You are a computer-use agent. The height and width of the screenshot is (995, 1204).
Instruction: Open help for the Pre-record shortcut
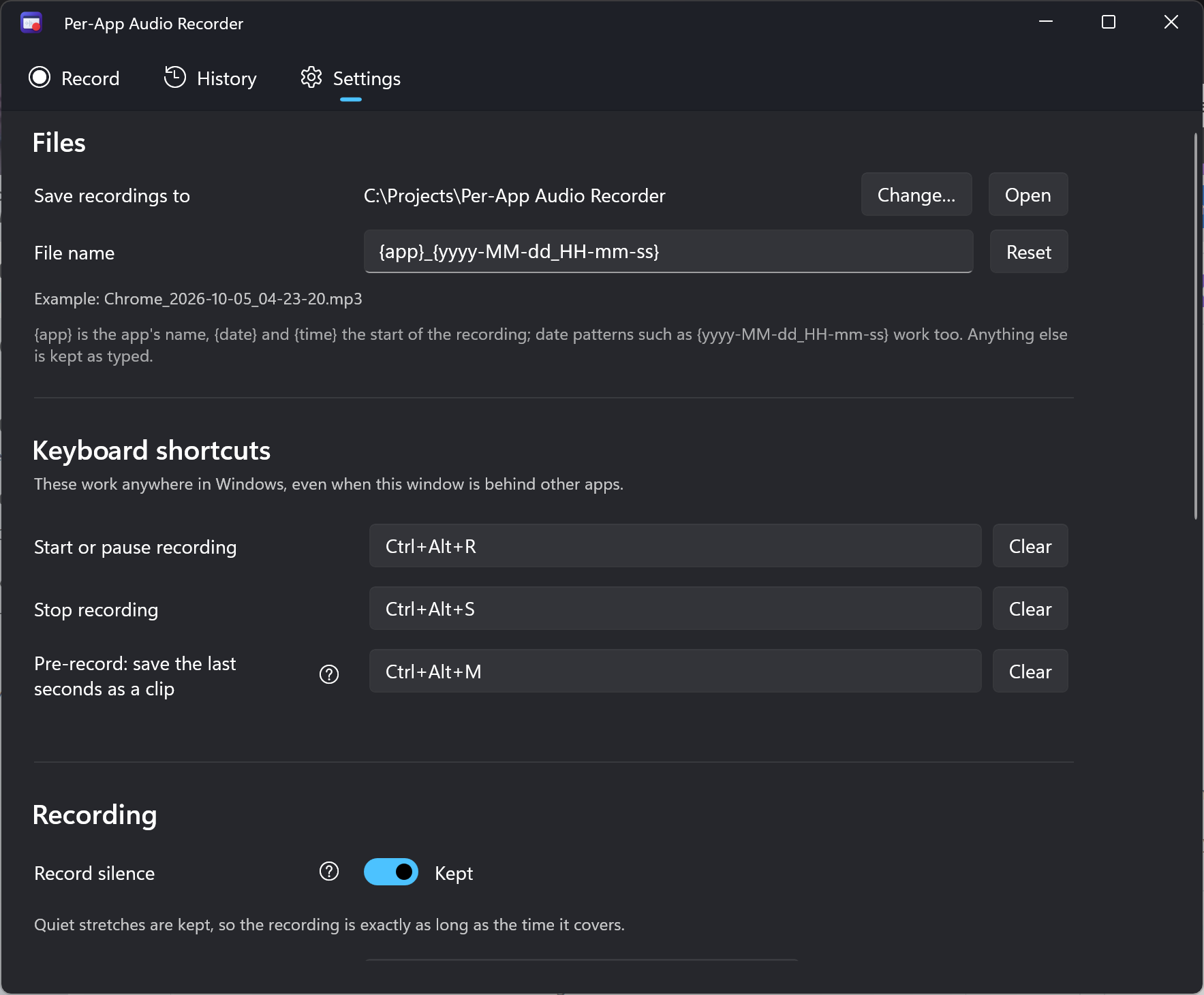(329, 674)
